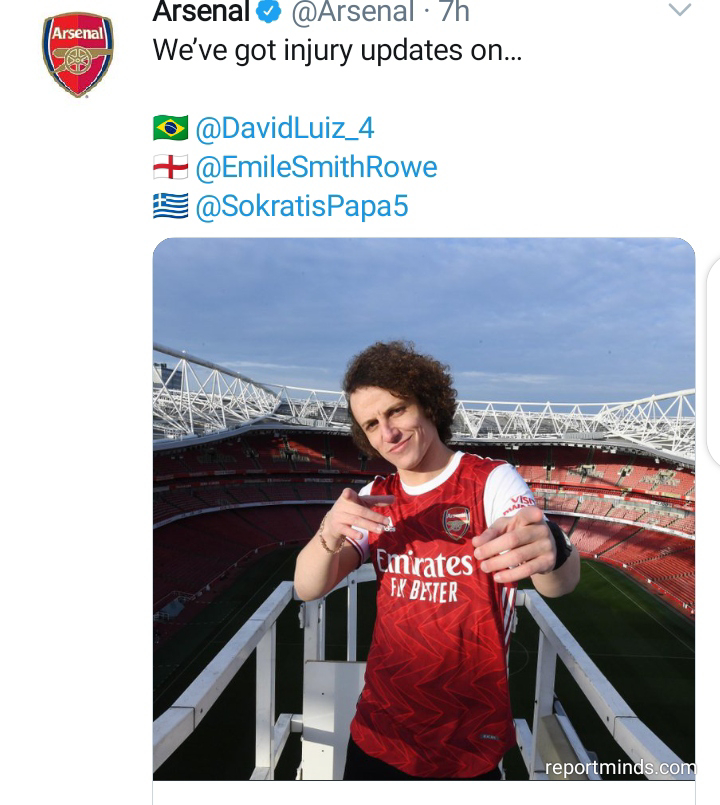
Task: Click the England flag emoji
Action: click(x=170, y=167)
